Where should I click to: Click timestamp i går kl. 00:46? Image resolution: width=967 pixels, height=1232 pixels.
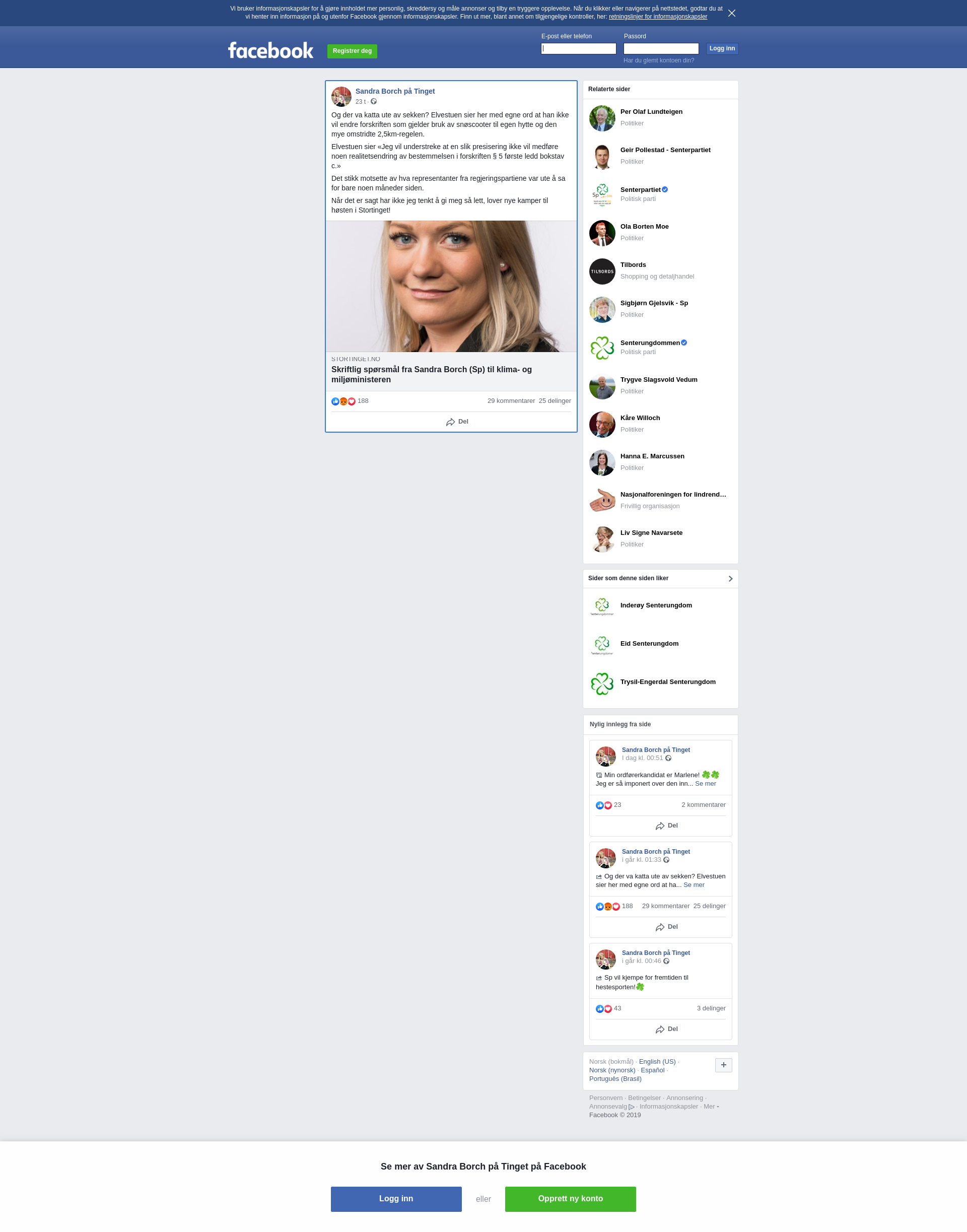642,961
